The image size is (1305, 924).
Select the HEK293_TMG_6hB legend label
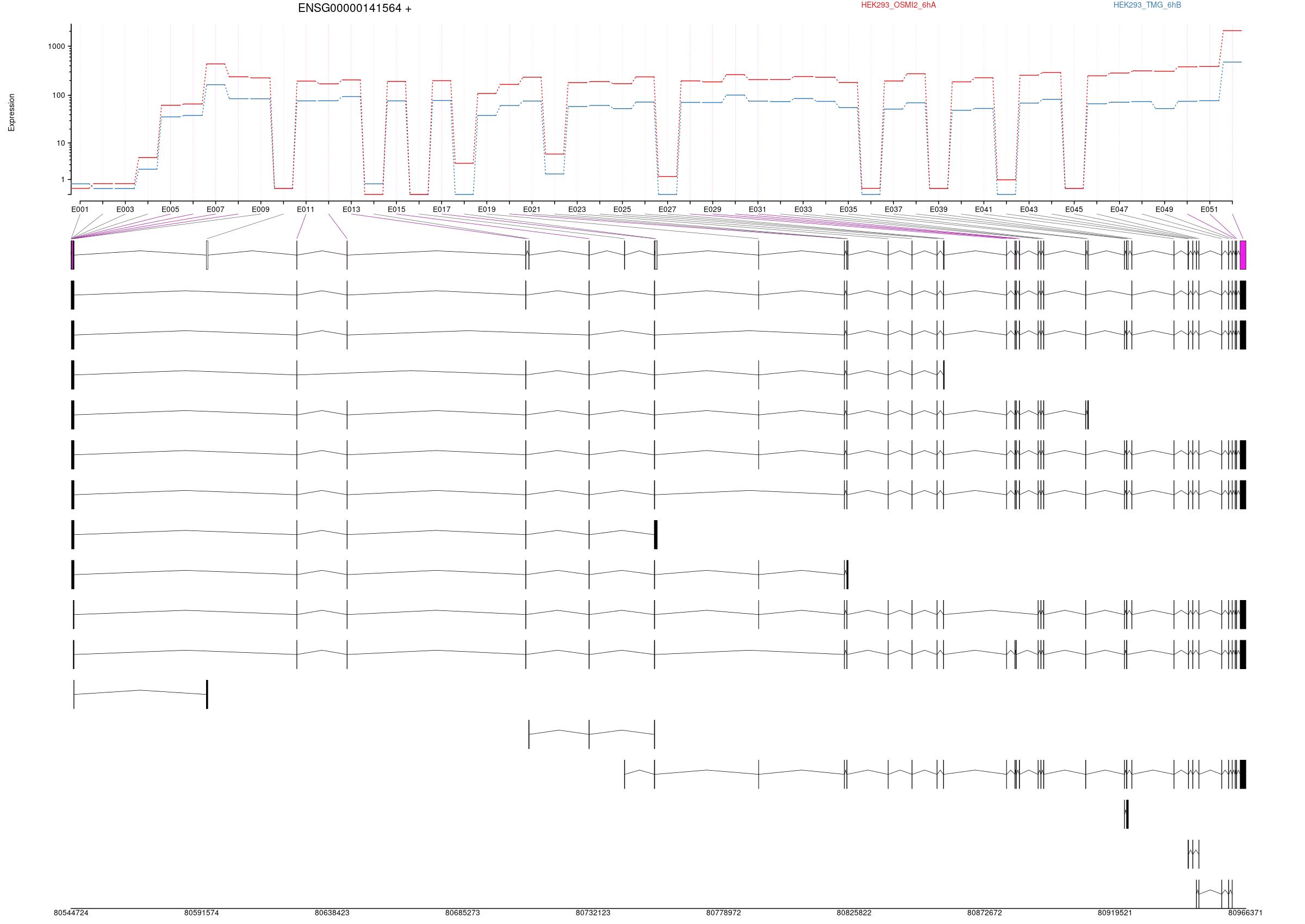(x=1147, y=5)
